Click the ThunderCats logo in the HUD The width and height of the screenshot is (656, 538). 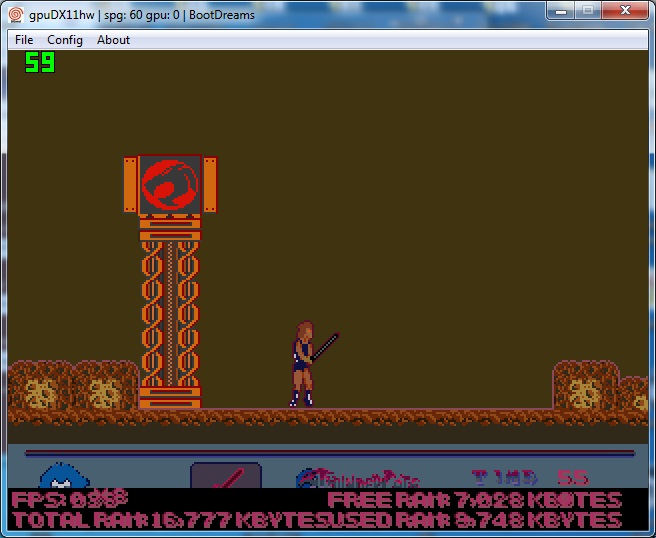(358, 479)
